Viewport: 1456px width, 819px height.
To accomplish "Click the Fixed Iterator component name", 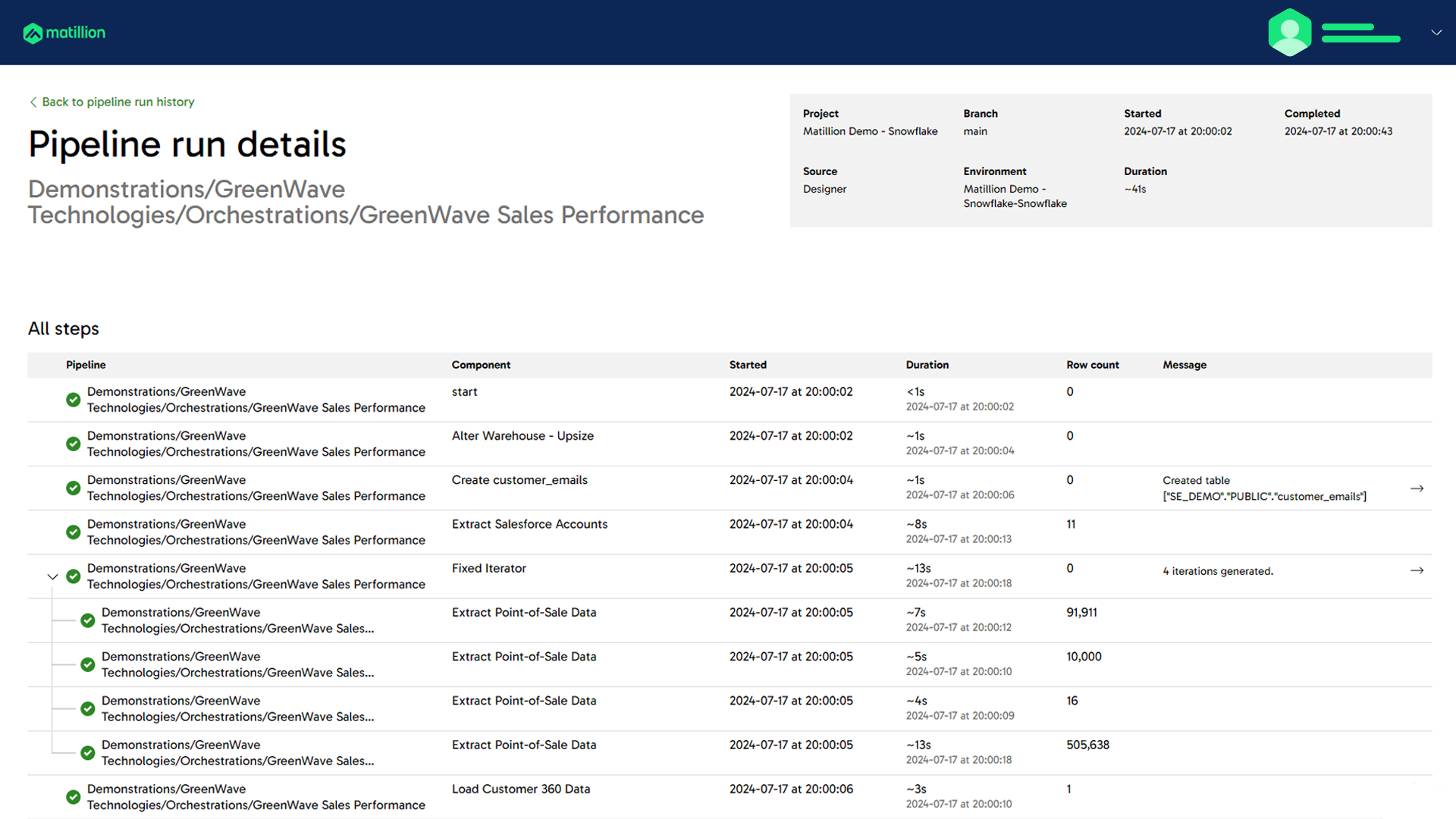I will point(488,568).
